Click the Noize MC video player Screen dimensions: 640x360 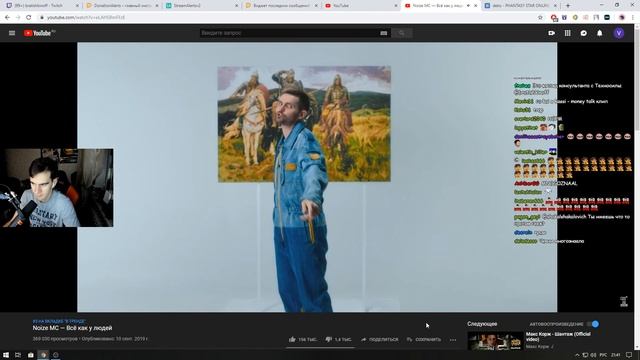(x=317, y=177)
